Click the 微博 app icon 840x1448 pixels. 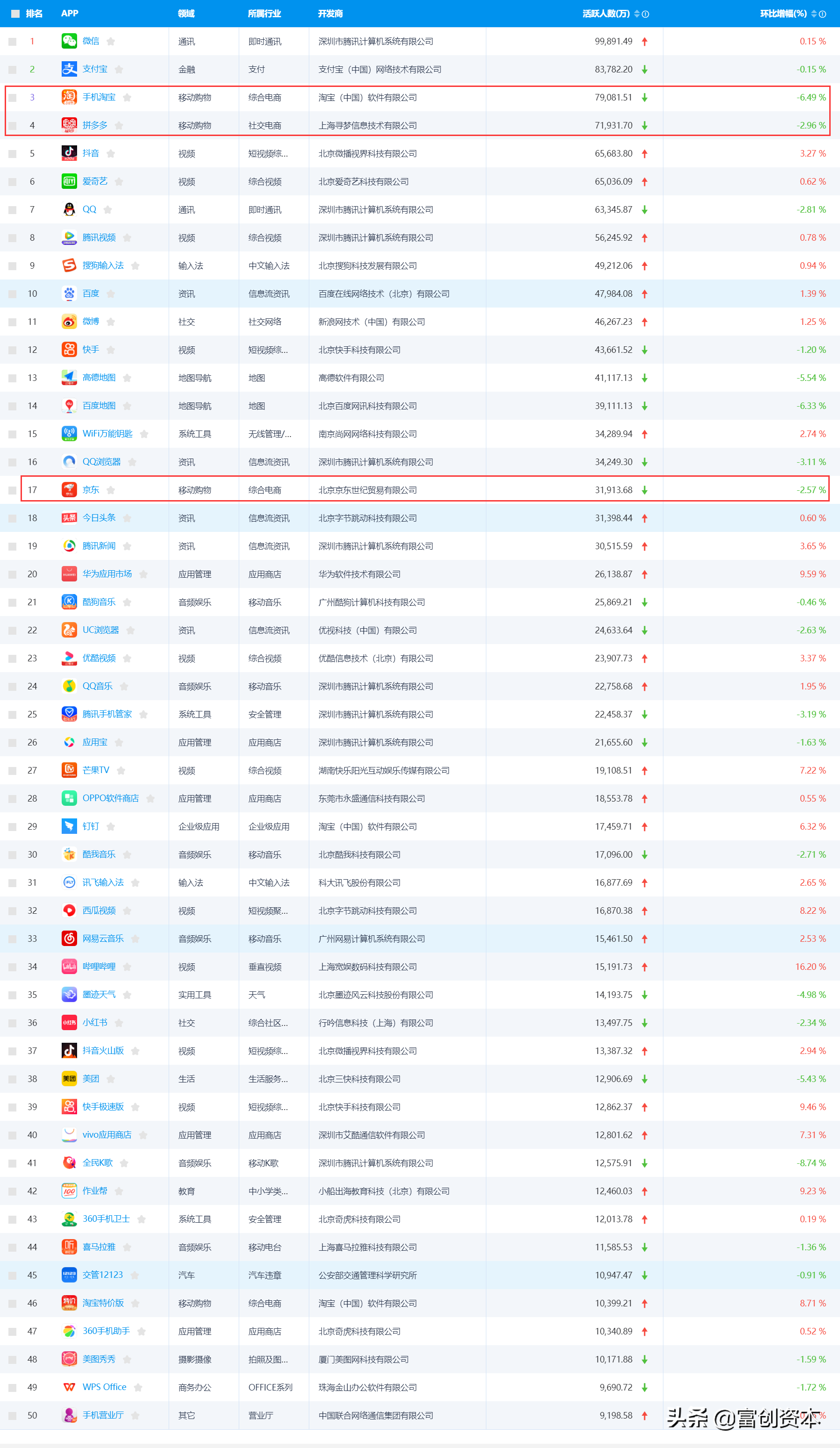69,321
